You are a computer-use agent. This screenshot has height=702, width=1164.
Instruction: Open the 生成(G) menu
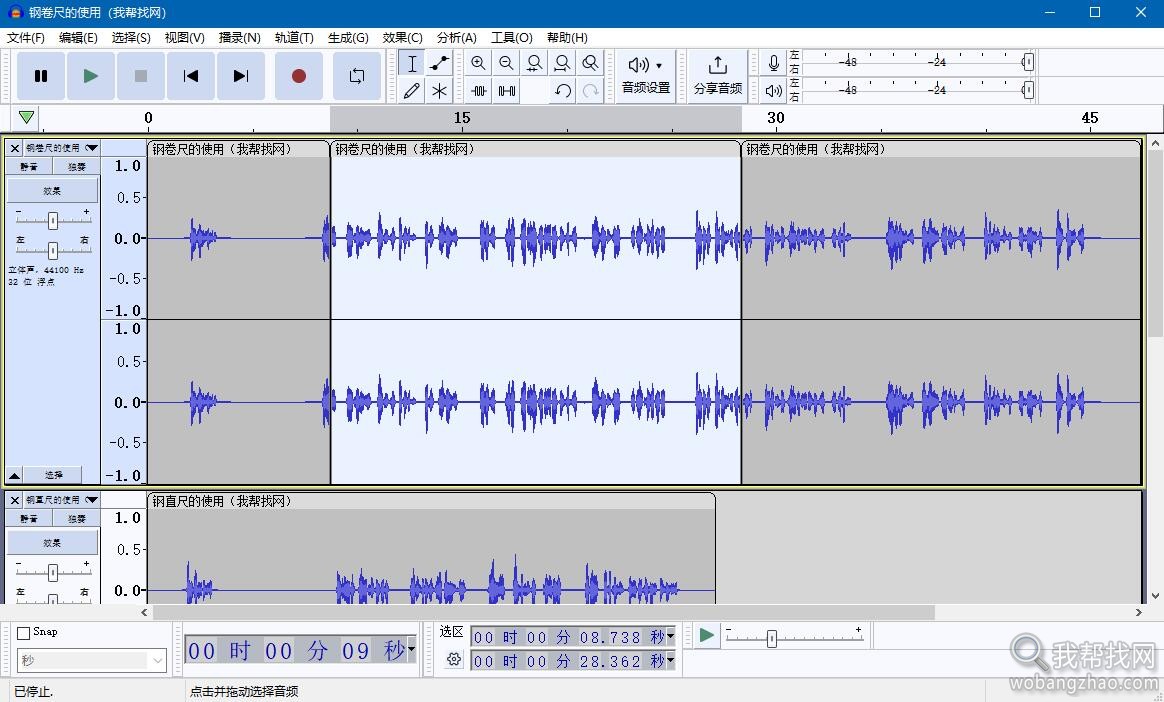[348, 37]
